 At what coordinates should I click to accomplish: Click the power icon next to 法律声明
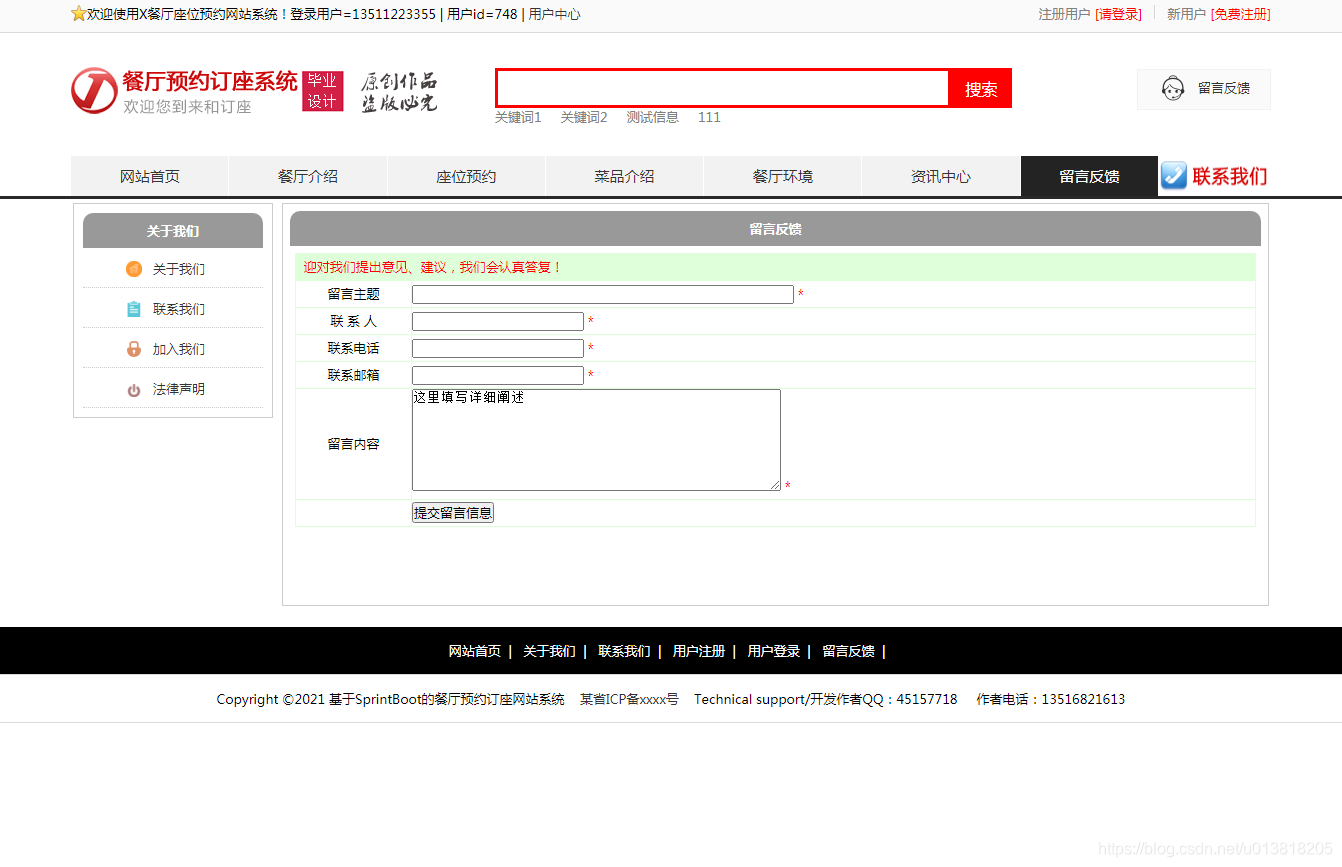point(133,389)
